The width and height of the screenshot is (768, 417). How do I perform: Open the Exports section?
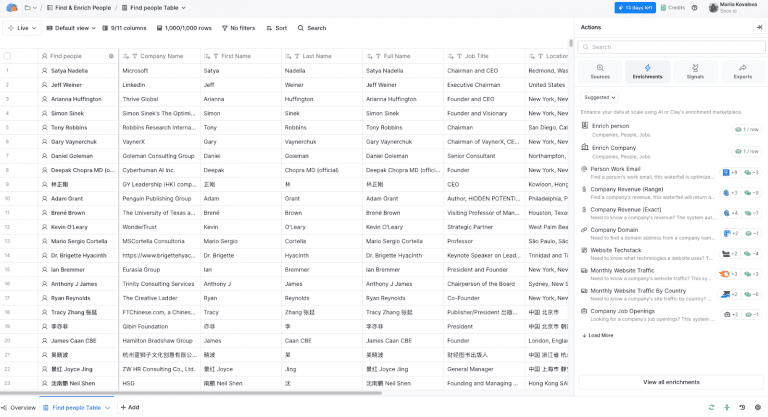742,71
